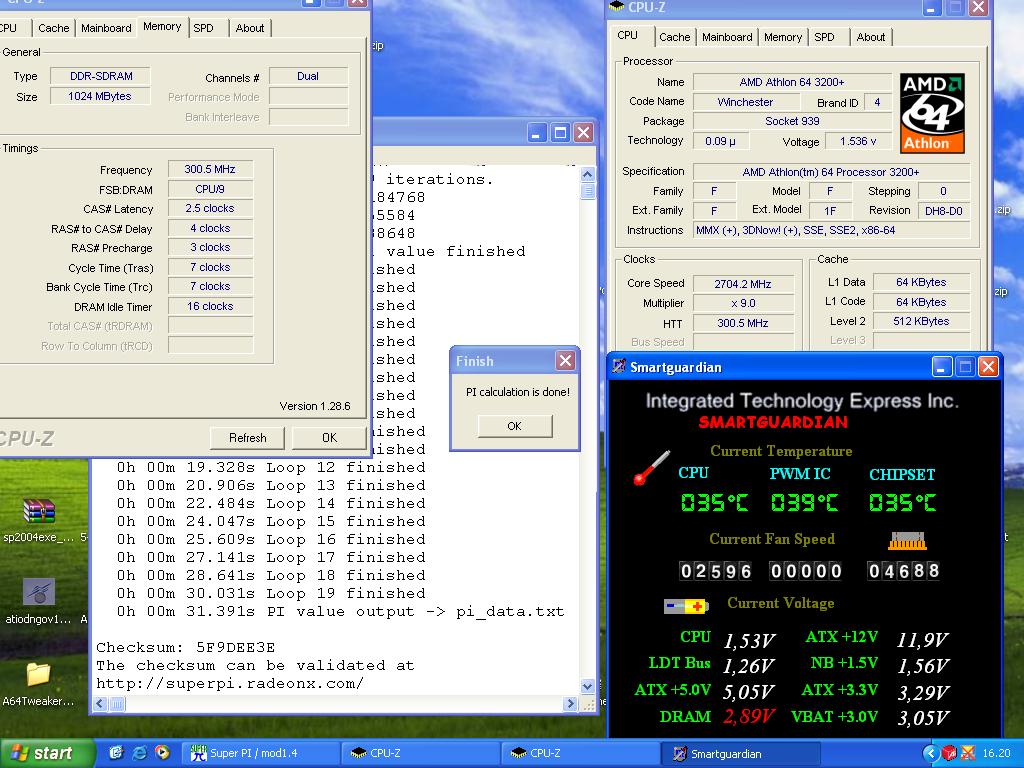1024x768 pixels.
Task: Click the AMD Athlon 64 logo in CPU-Z
Action: tap(932, 114)
